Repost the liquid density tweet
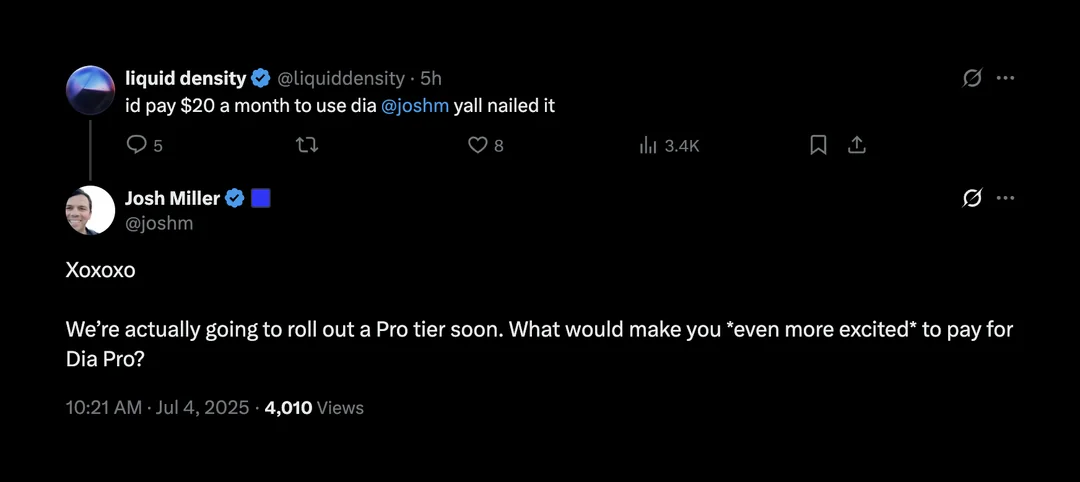This screenshot has height=482, width=1080. (x=307, y=145)
